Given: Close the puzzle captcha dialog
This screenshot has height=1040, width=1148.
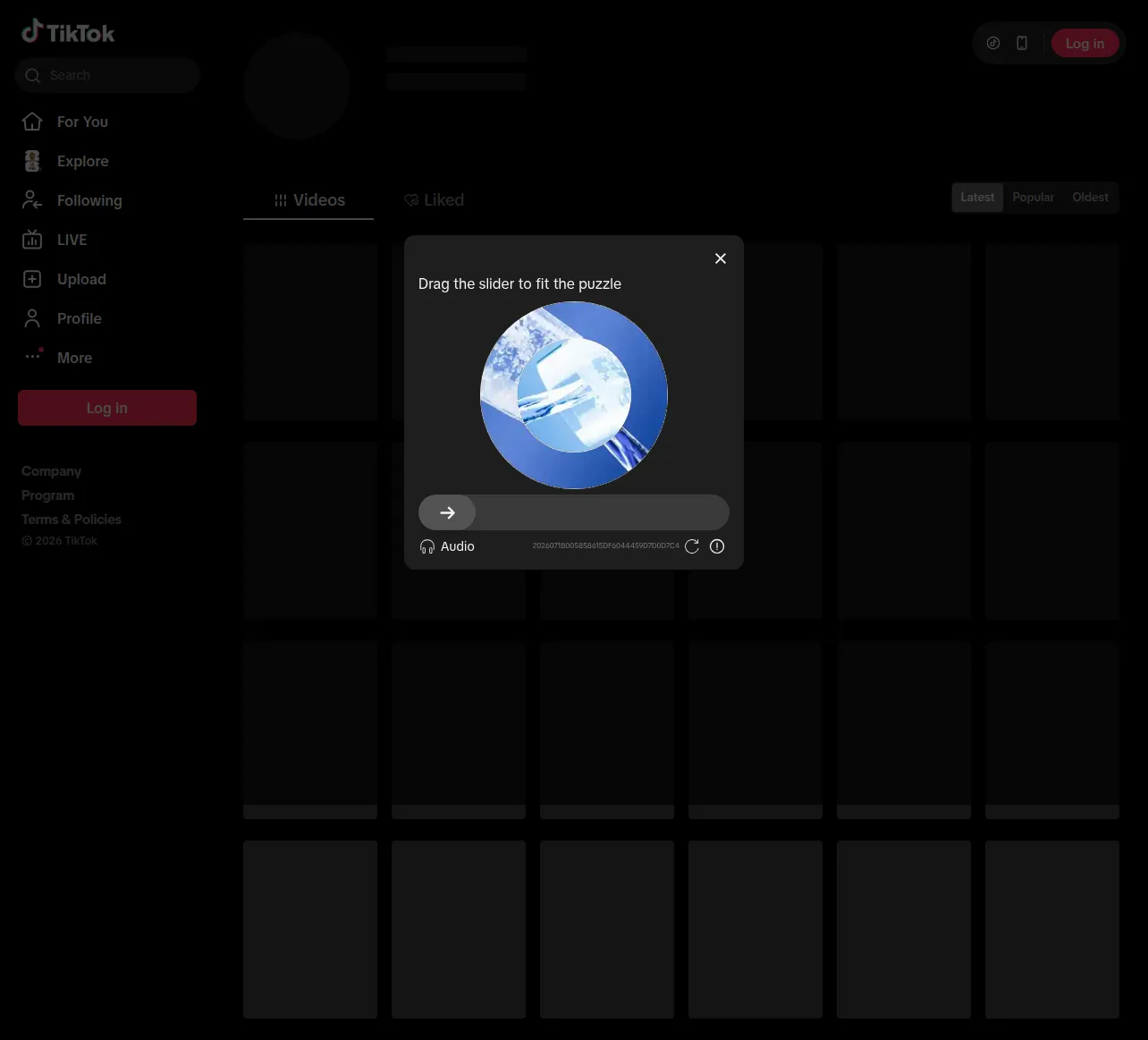Looking at the screenshot, I should click(721, 258).
